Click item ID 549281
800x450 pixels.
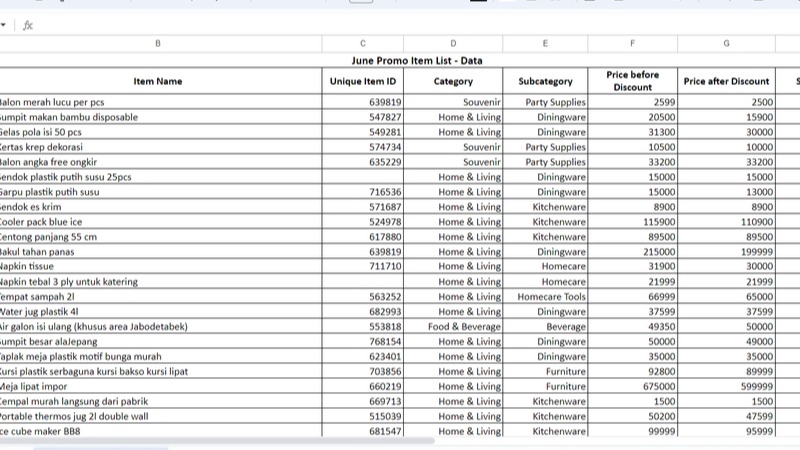pos(363,132)
